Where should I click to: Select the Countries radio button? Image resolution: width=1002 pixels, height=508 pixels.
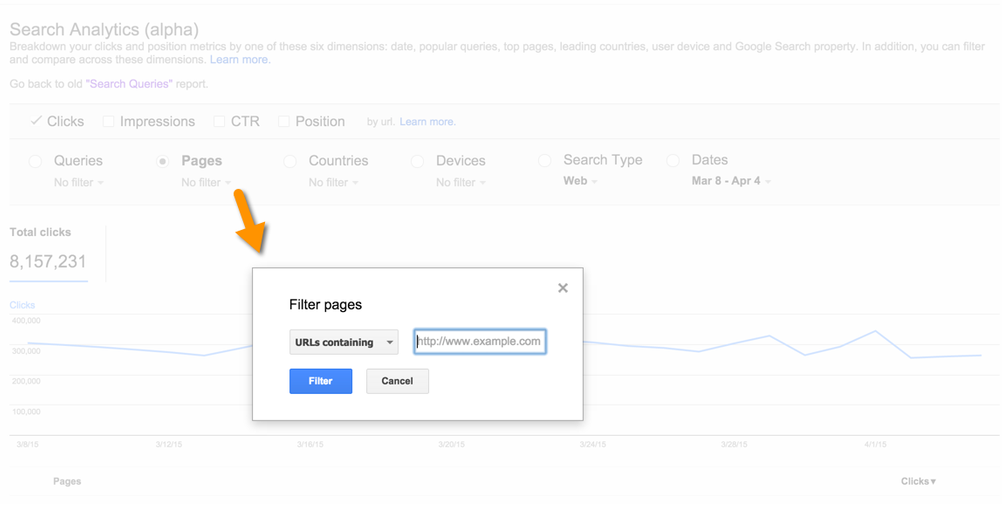pyautogui.click(x=290, y=161)
